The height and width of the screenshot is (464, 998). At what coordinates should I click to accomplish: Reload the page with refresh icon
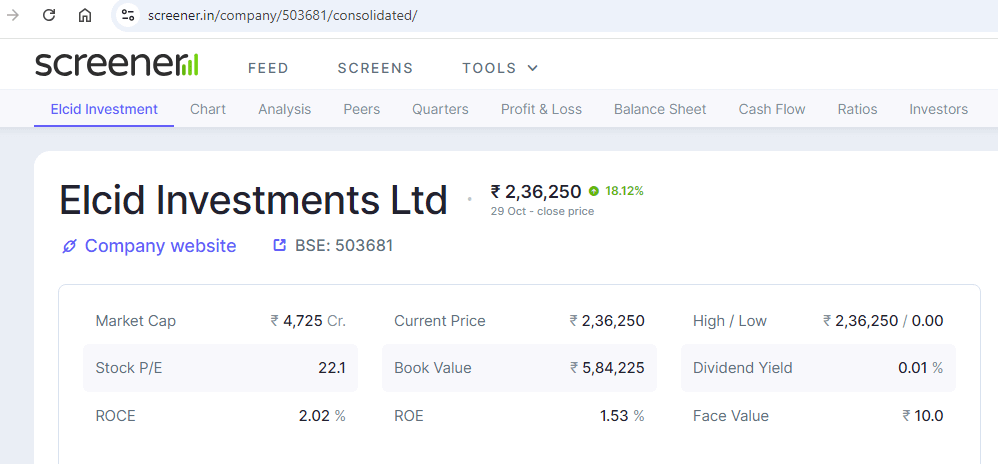pos(48,15)
